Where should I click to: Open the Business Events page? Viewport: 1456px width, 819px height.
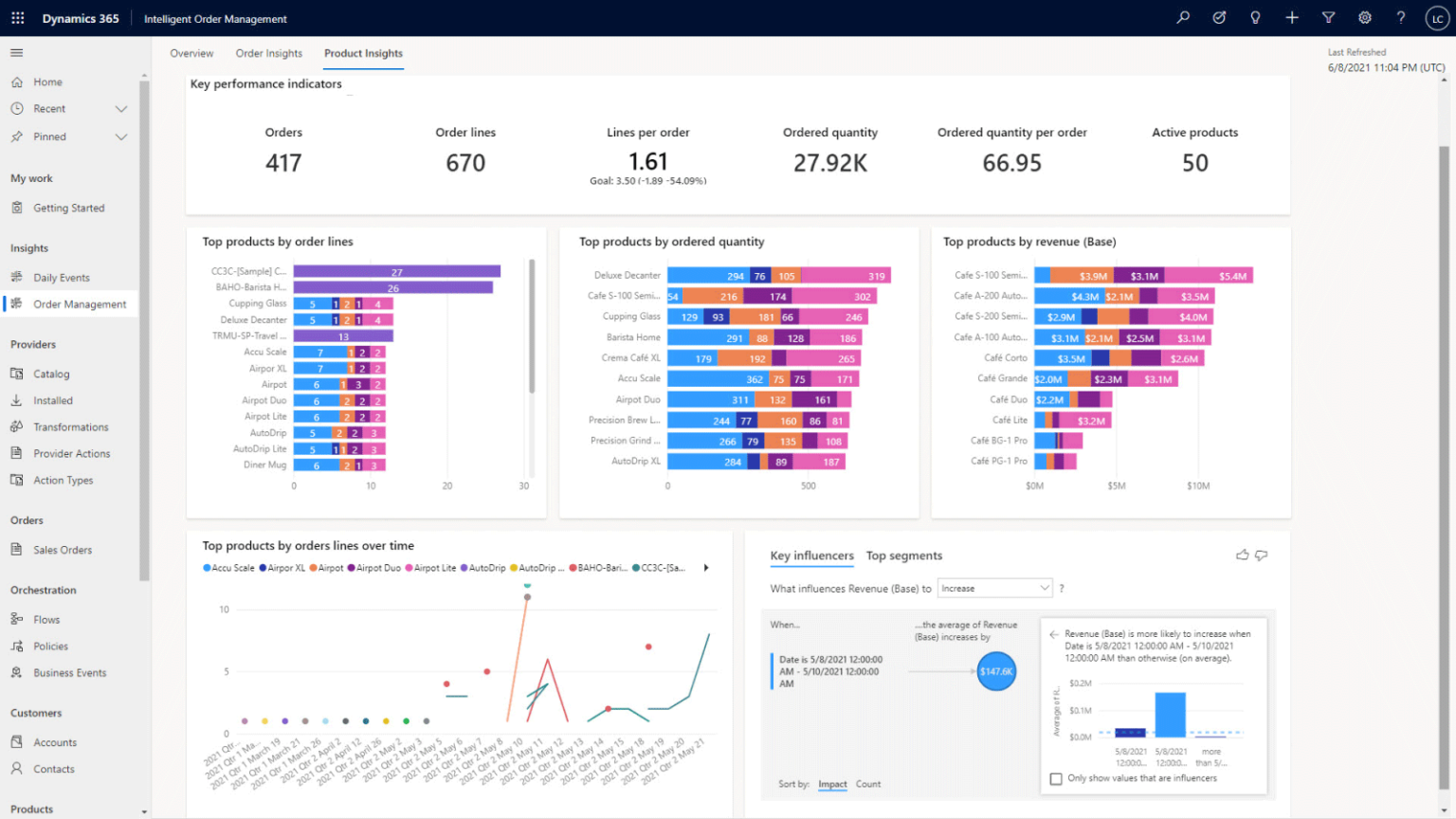click(70, 672)
